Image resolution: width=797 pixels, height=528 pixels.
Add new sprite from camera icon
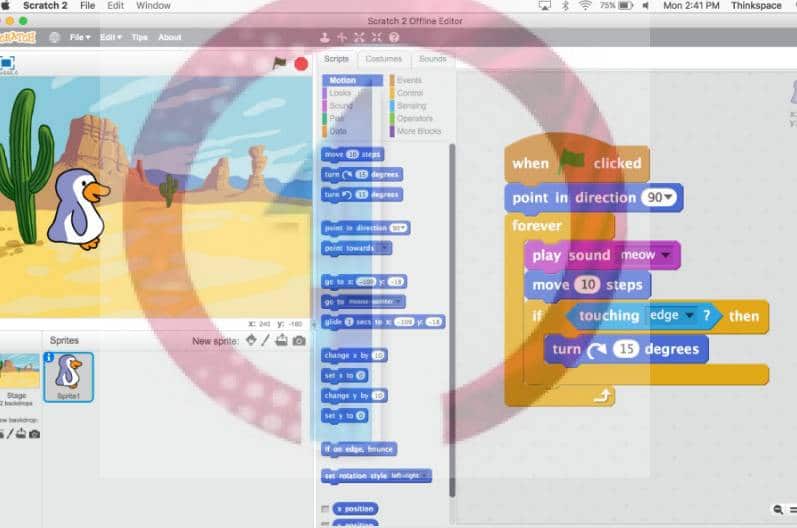299,341
